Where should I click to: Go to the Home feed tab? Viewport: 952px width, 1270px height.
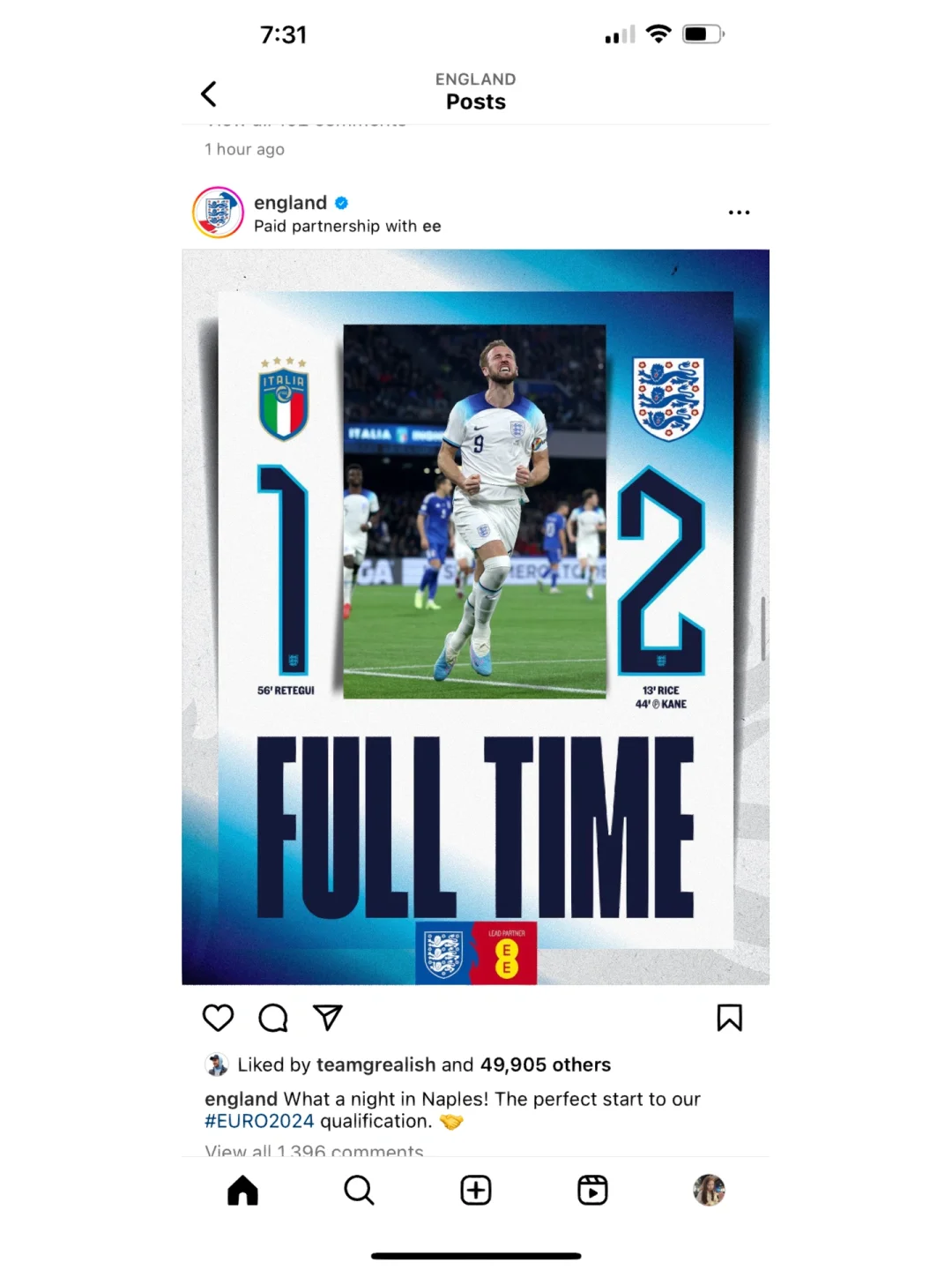[x=242, y=1191]
